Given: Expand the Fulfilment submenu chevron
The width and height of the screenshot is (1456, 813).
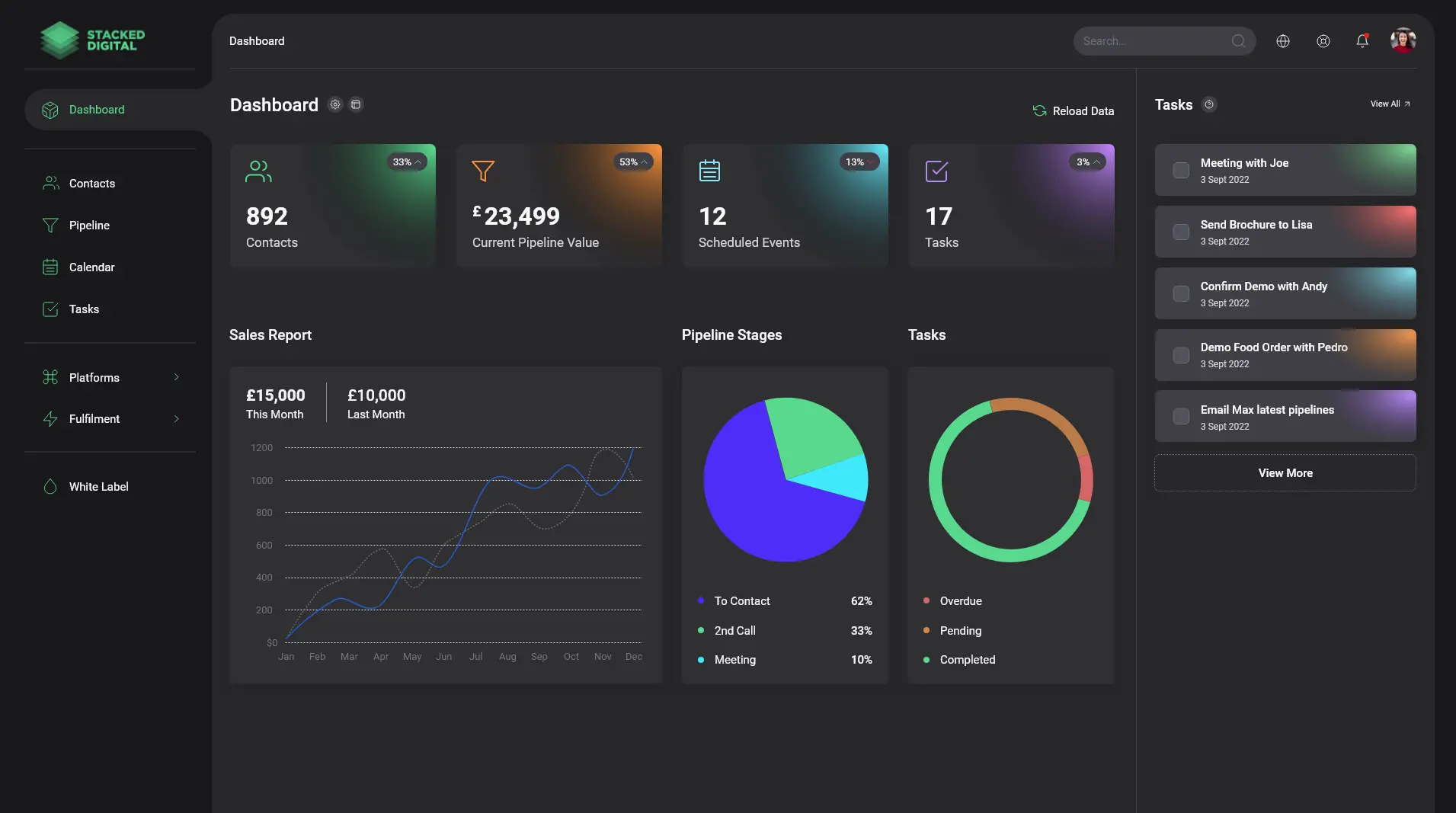Looking at the screenshot, I should 176,418.
